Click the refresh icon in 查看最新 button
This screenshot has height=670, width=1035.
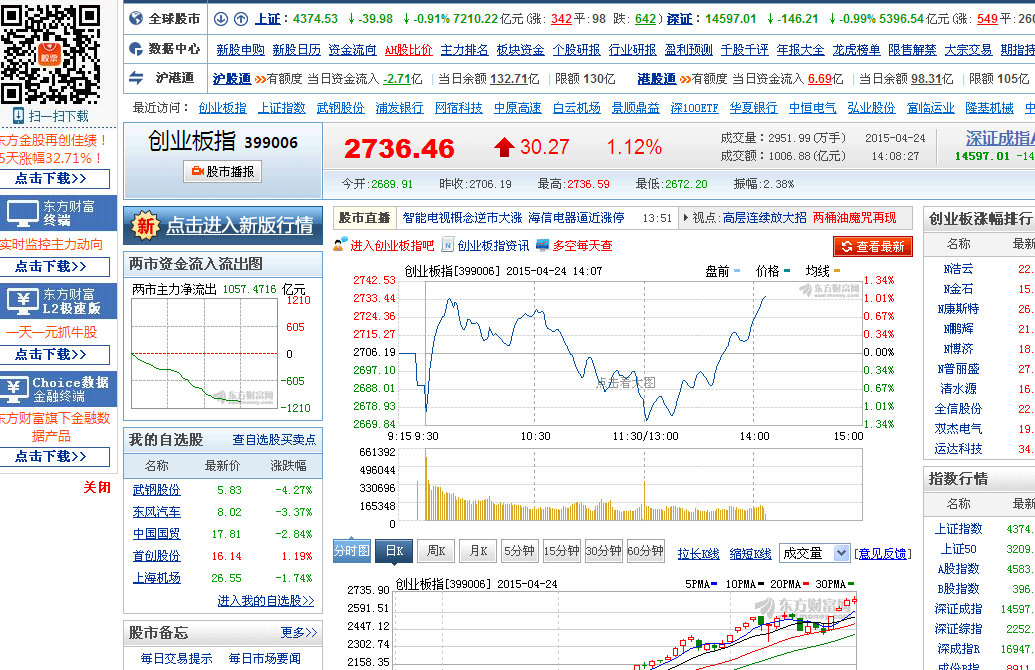[847, 247]
